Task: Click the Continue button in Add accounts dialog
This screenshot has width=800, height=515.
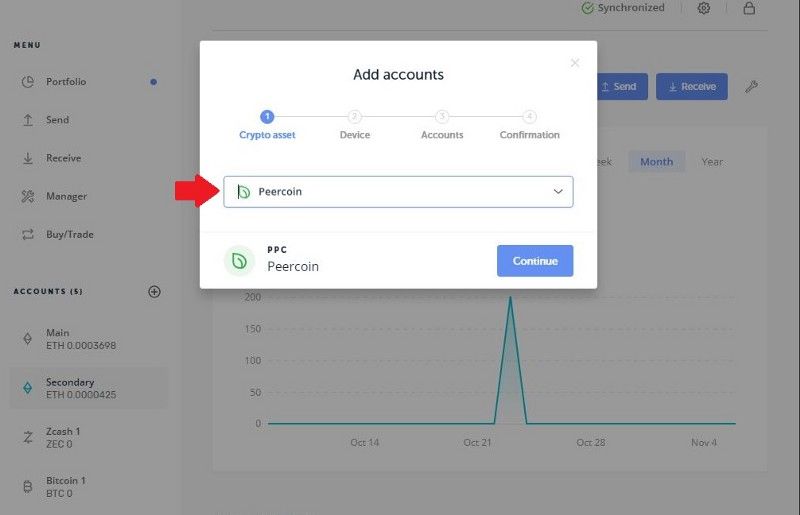Action: coord(535,261)
